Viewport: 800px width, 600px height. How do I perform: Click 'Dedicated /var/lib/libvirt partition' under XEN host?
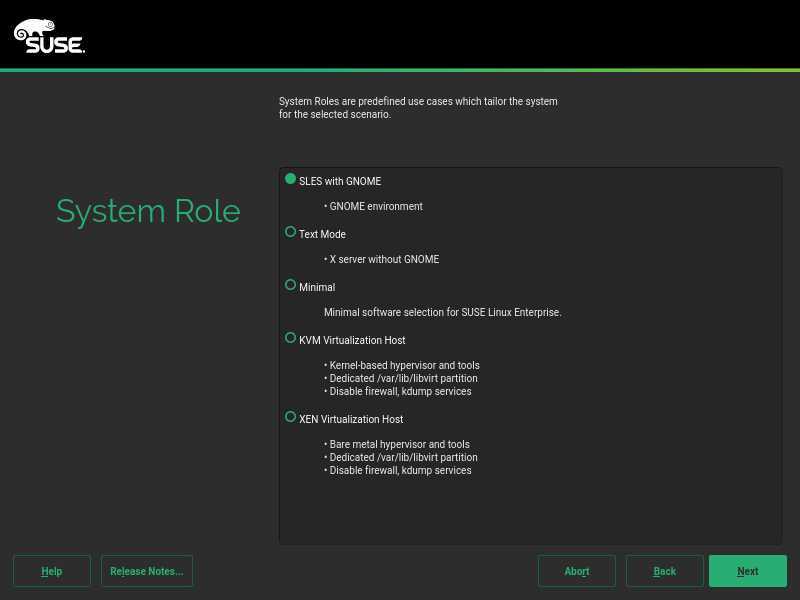tap(404, 458)
